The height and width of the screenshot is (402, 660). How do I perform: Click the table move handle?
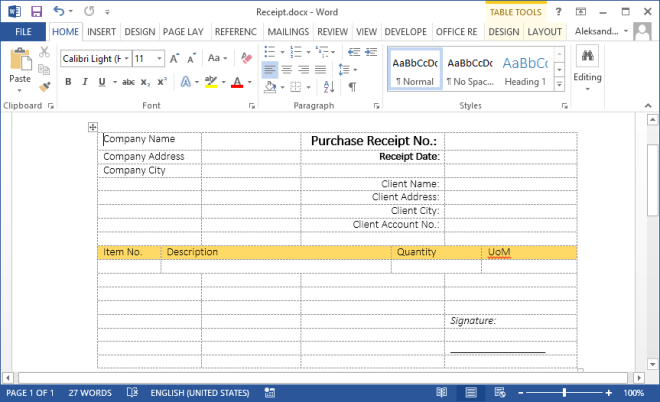pyautogui.click(x=93, y=127)
